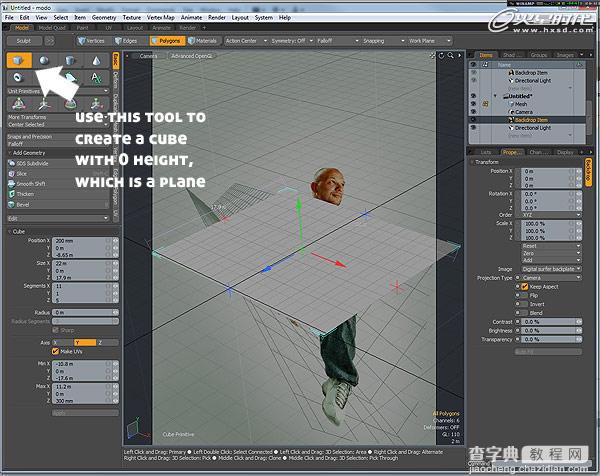Click the Slice tool
This screenshot has height=476, width=600.
tap(58, 174)
